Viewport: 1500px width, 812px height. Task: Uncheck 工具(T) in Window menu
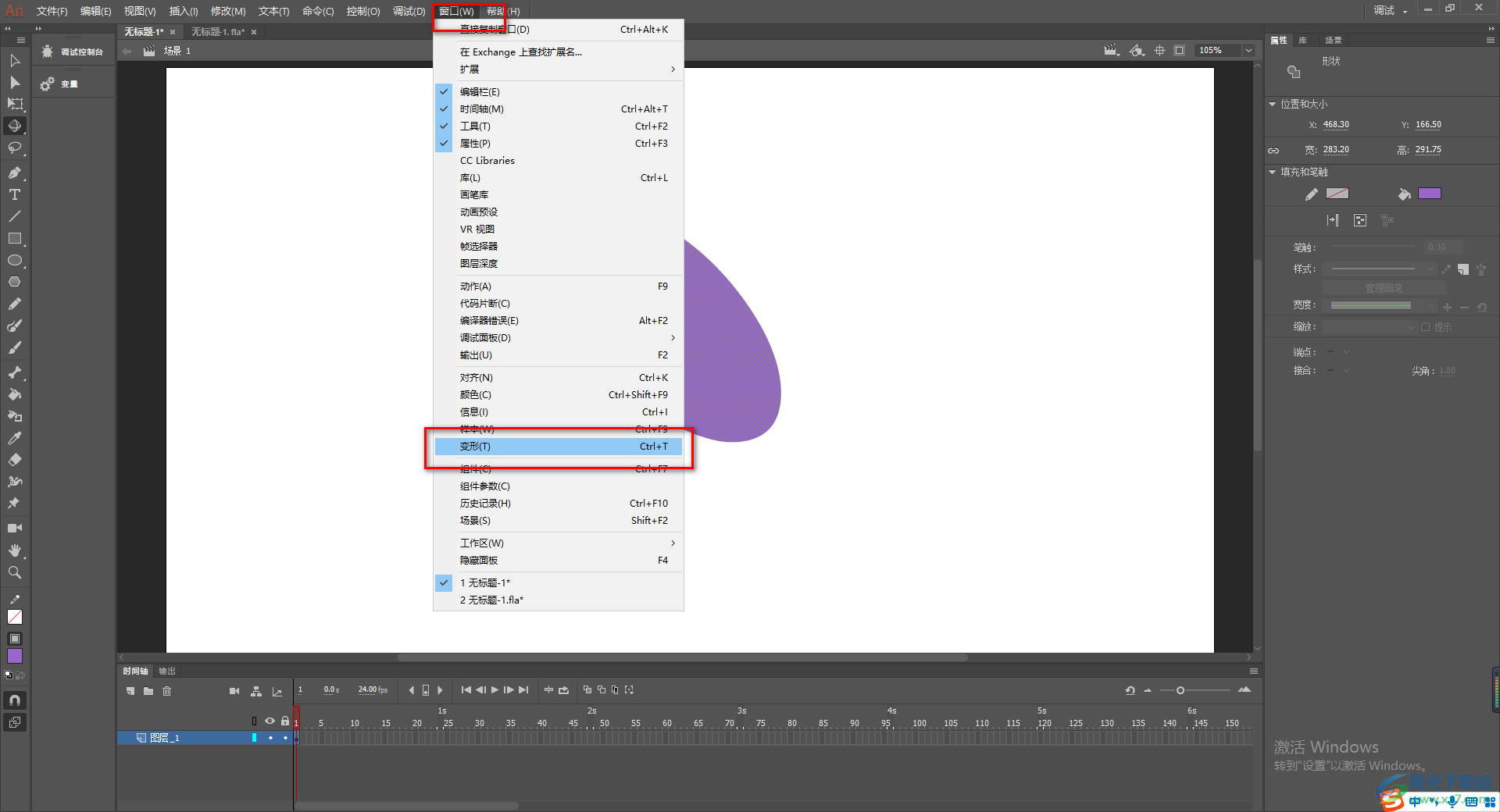point(559,126)
